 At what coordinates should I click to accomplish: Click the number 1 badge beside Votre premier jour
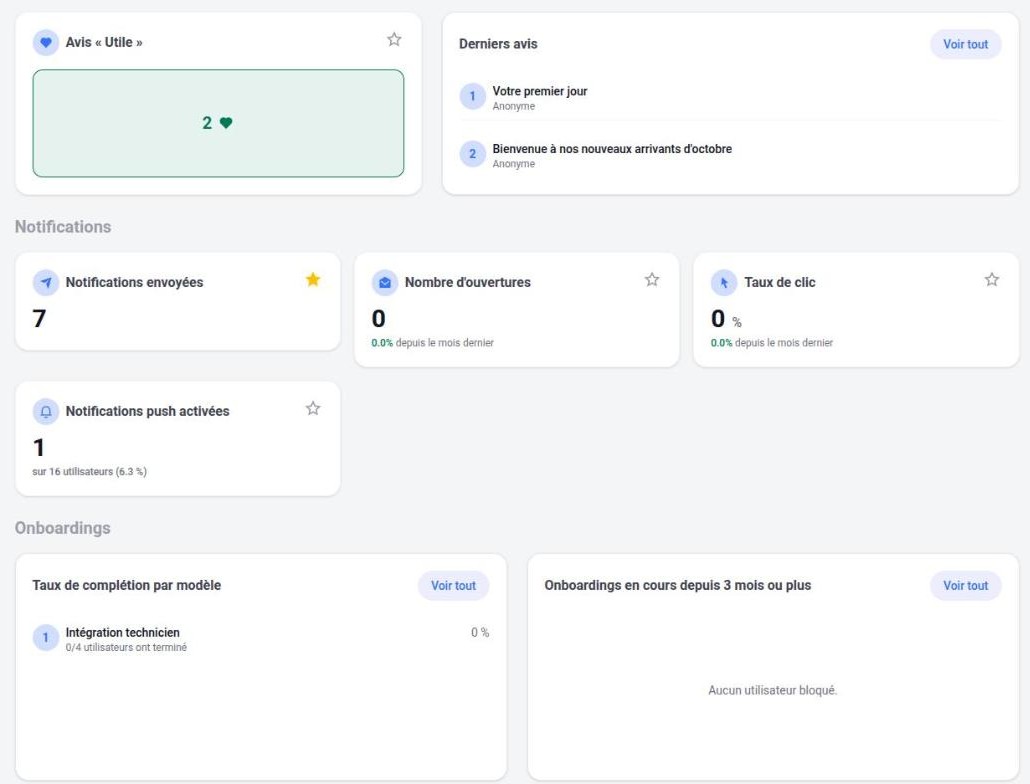(472, 97)
